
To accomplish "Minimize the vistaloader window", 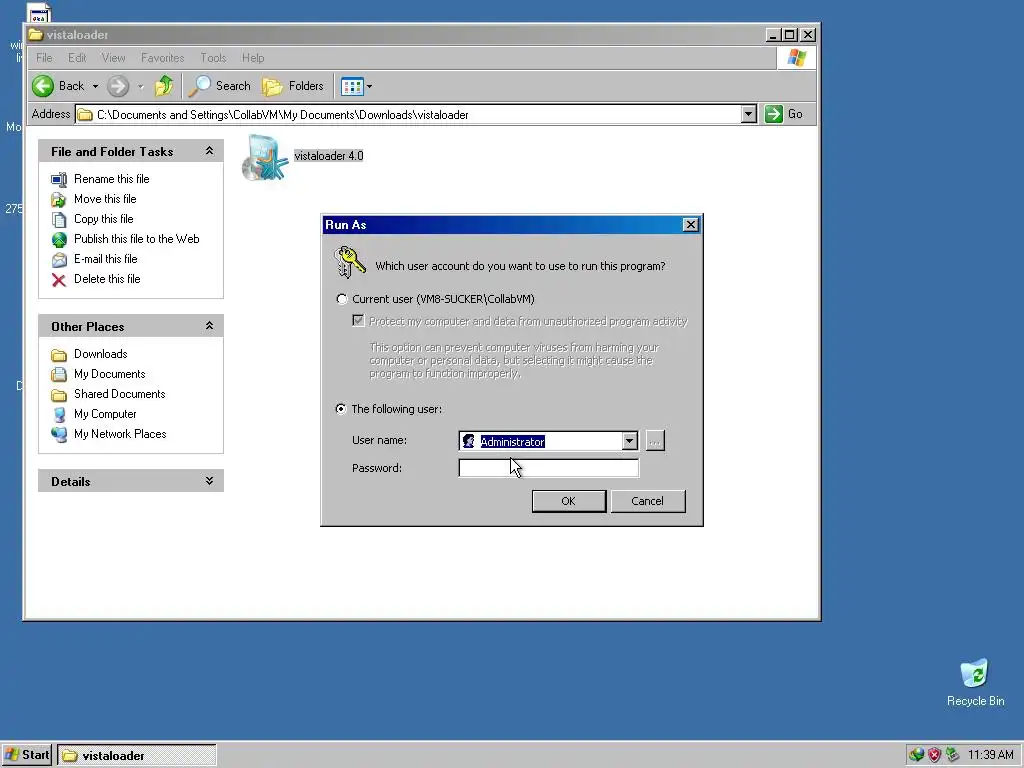I will pyautogui.click(x=774, y=35).
